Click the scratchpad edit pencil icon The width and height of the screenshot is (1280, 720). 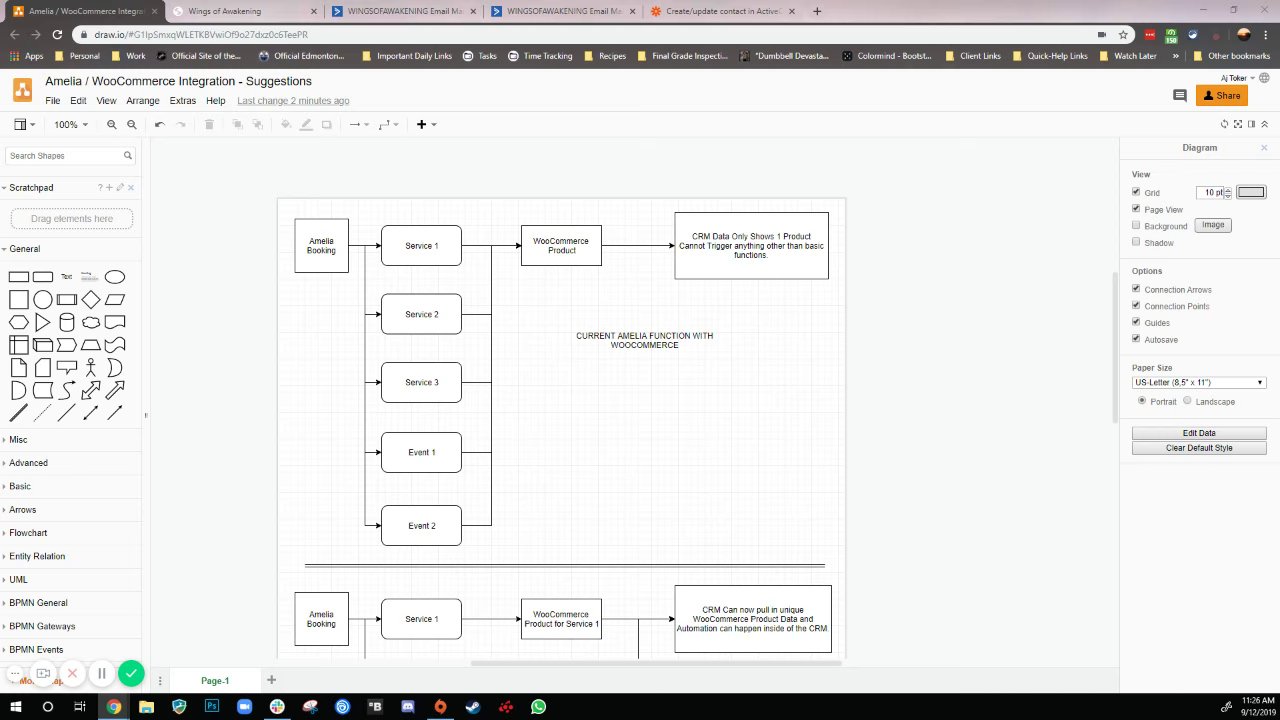120,188
